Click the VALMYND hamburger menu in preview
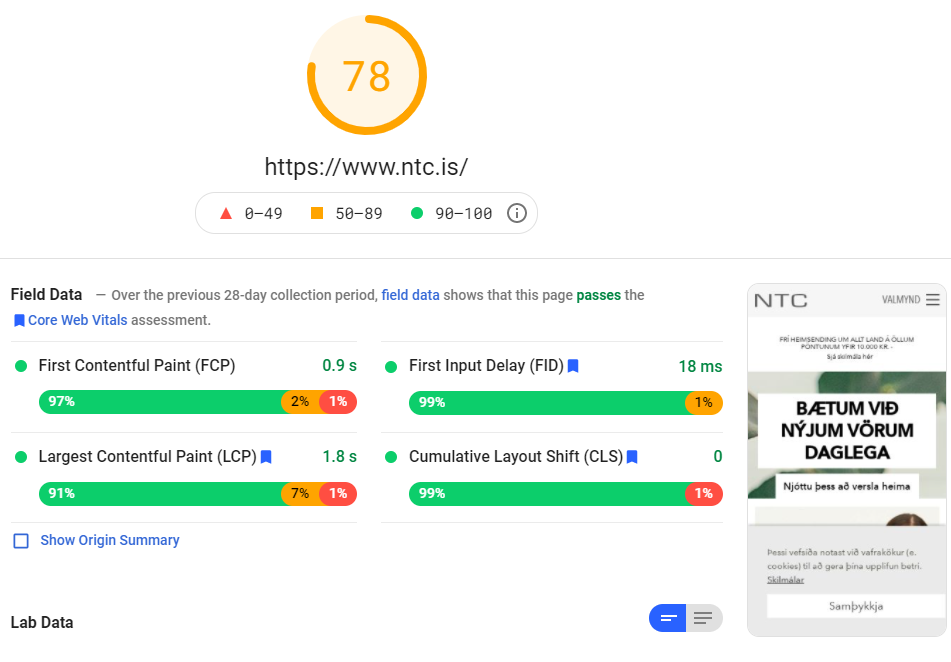This screenshot has height=662, width=951. click(932, 300)
